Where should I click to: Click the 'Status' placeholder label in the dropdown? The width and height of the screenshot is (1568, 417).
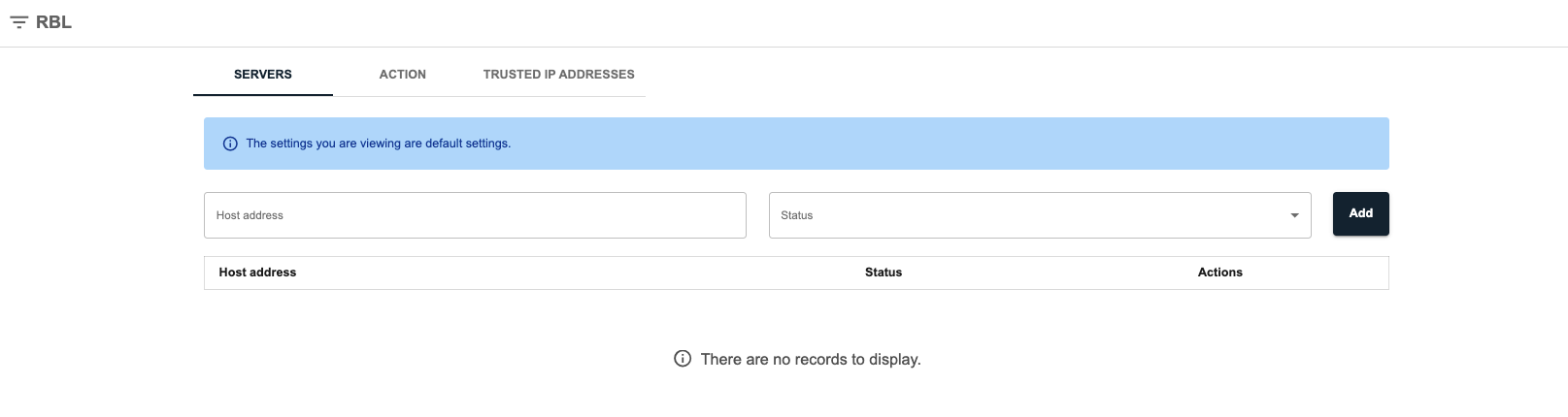[x=797, y=215]
